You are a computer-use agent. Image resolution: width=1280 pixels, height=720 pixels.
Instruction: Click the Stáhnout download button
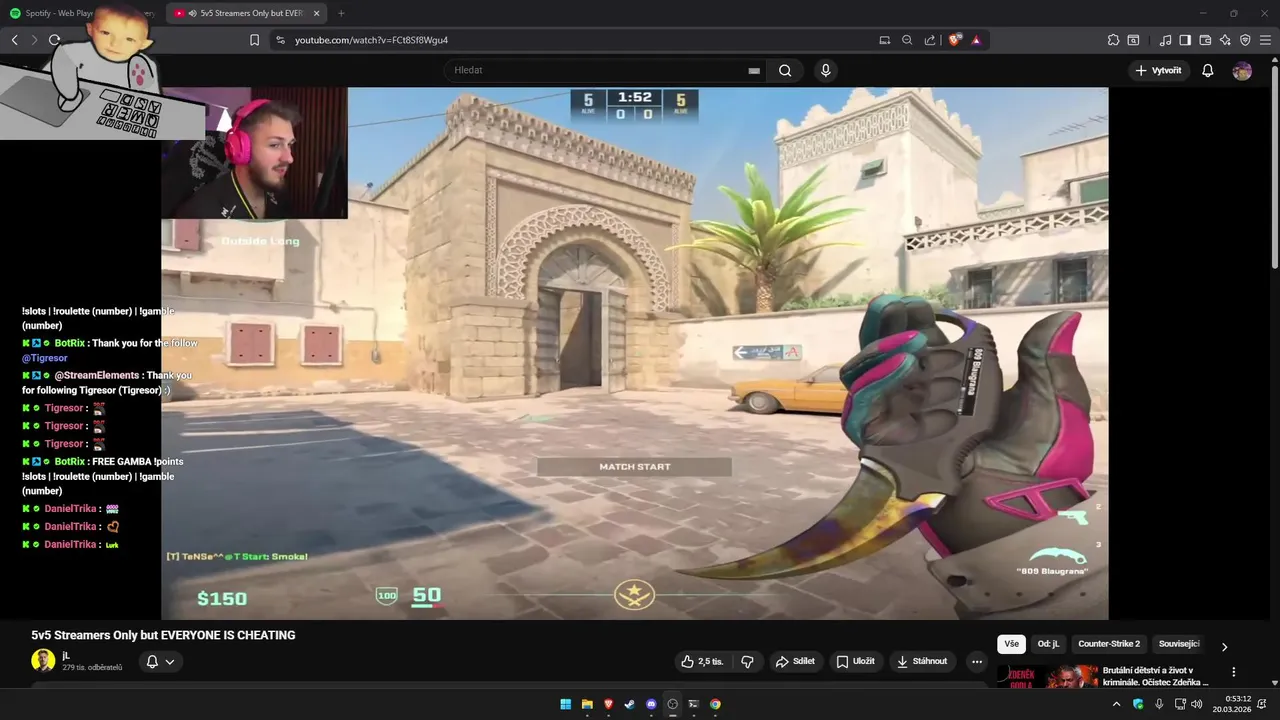(922, 661)
